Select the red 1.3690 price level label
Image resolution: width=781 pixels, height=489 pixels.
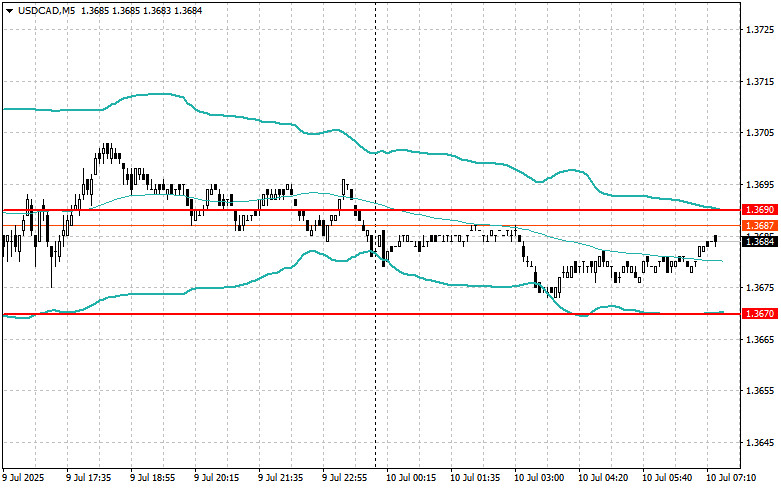coord(760,210)
